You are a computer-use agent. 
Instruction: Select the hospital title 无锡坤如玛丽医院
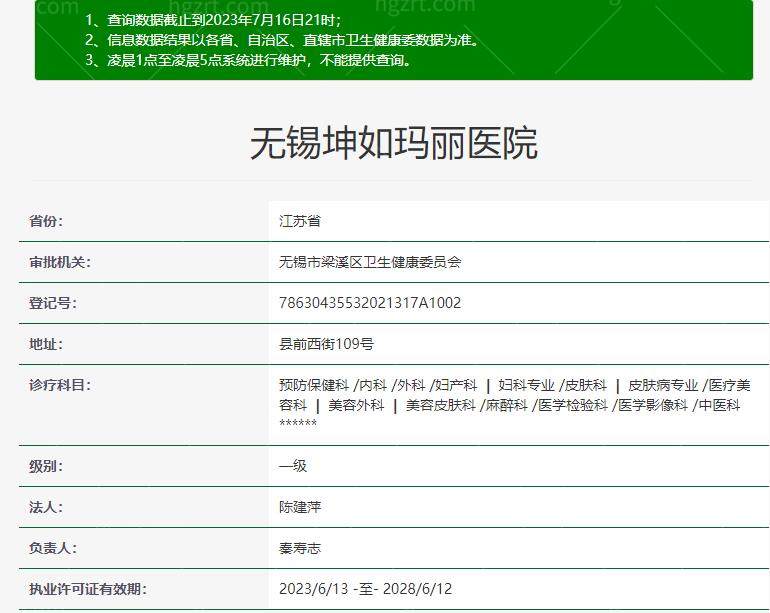point(394,143)
